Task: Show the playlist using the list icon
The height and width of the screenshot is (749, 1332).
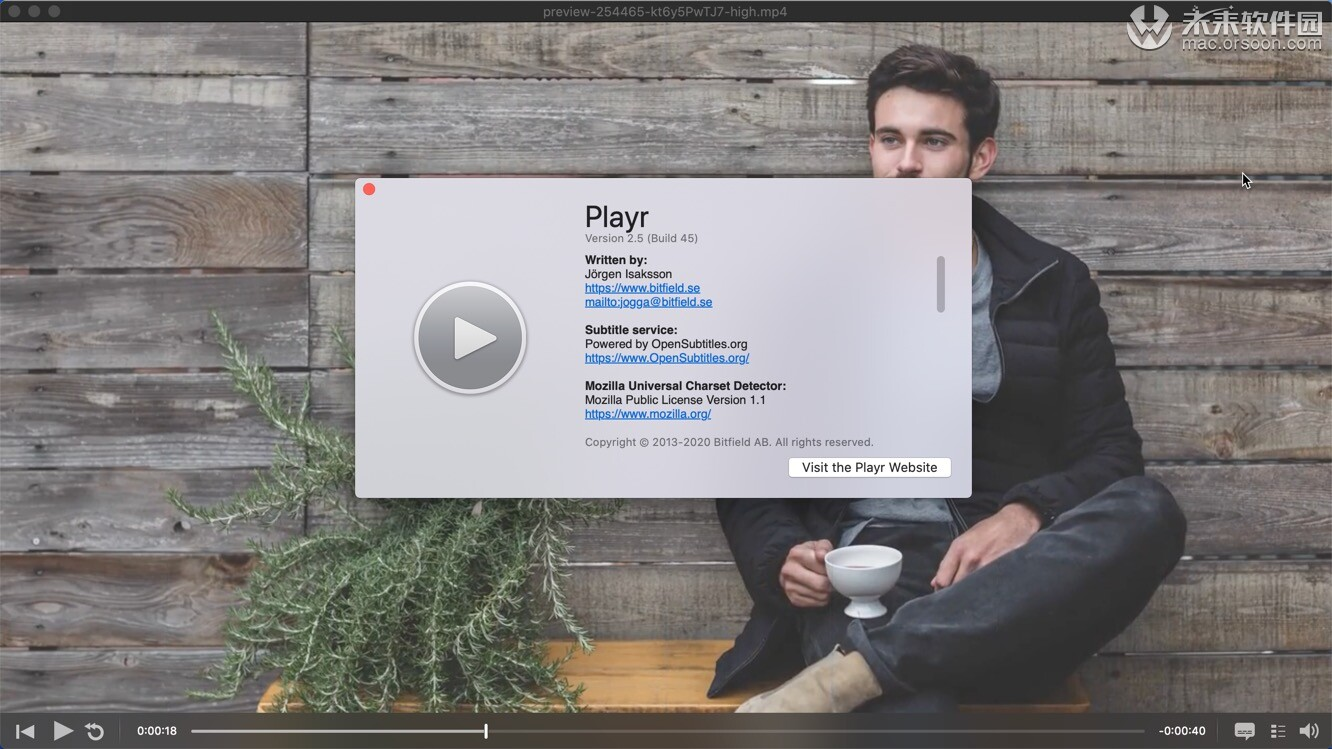Action: pos(1278,731)
